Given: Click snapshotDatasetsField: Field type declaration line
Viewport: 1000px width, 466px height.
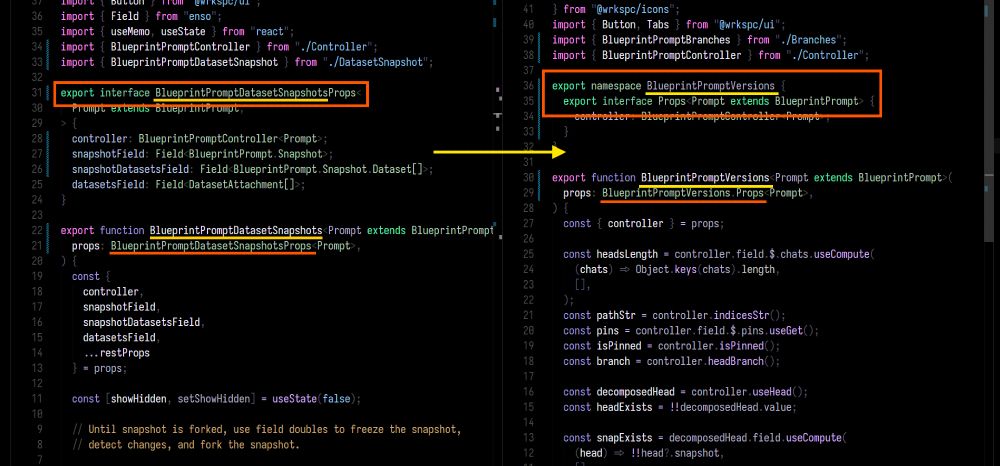Looking at the screenshot, I should coord(253,170).
